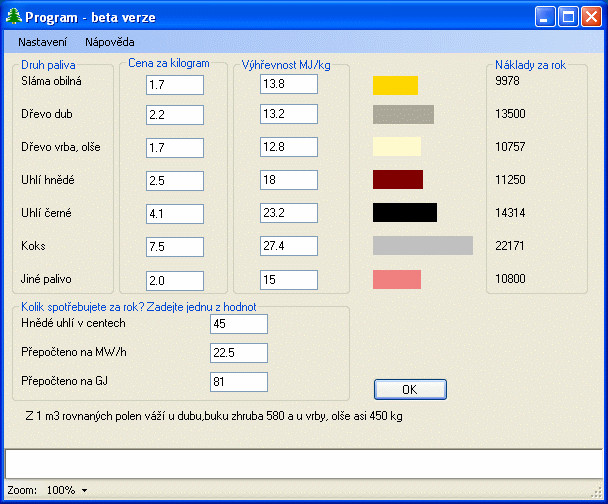Screen dimensions: 608x504
Task: Click the Druh paliva group heading
Action: click(48, 65)
